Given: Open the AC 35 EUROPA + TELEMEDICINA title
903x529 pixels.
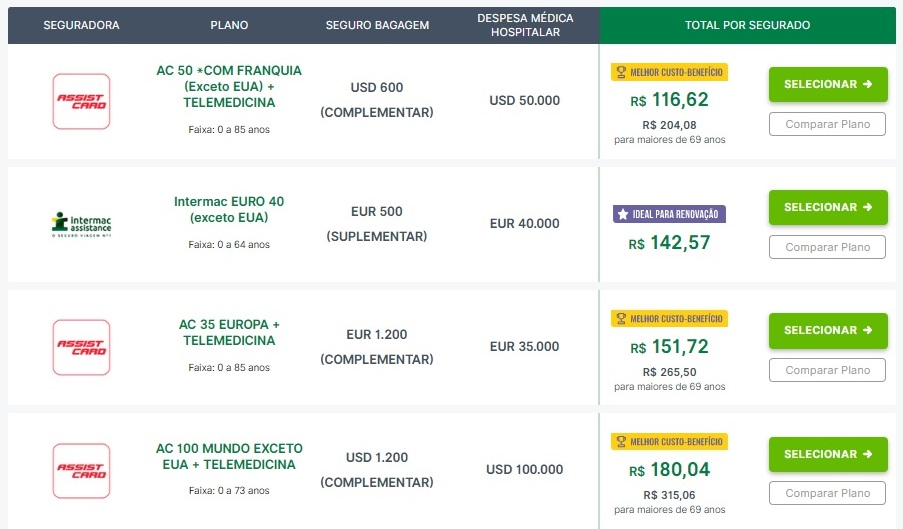Looking at the screenshot, I should tap(229, 332).
